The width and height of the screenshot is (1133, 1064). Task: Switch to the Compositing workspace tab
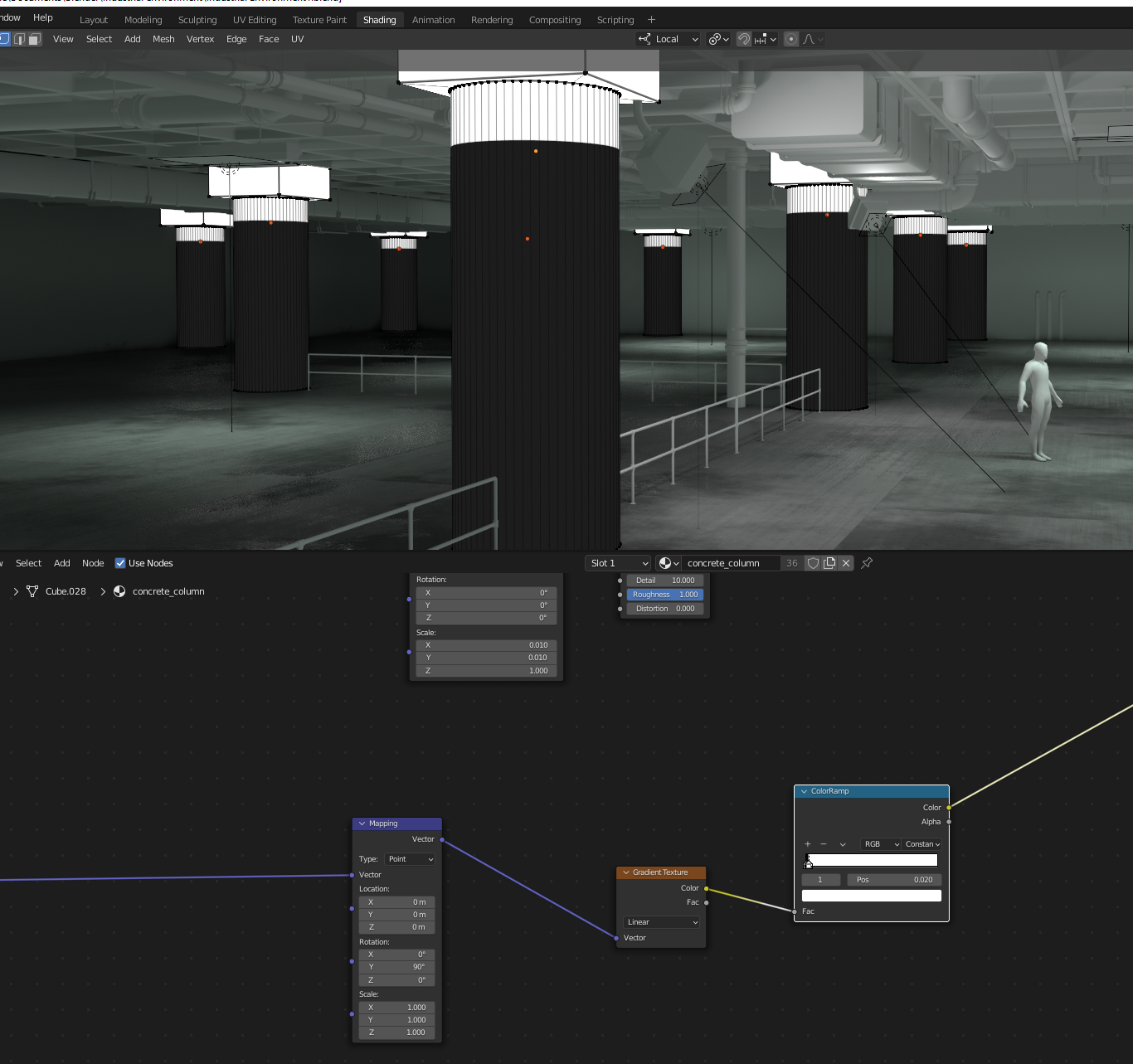555,20
